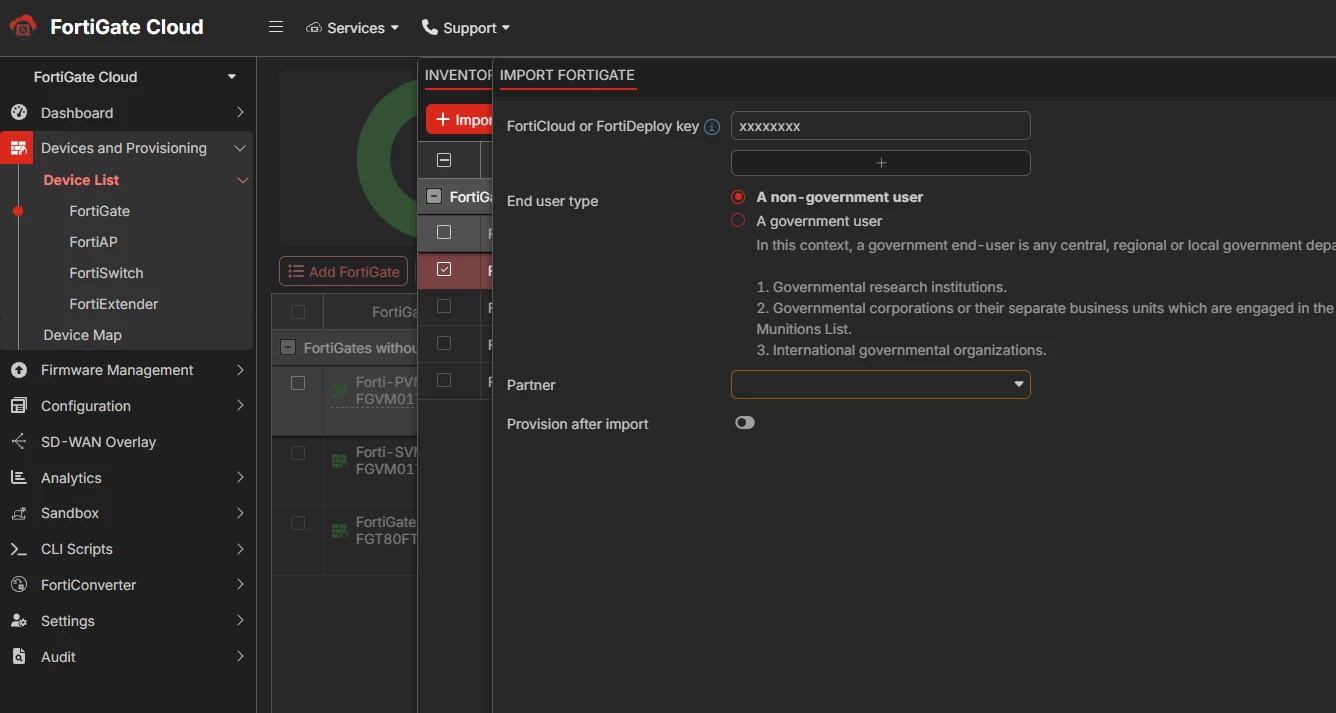This screenshot has width=1336, height=713.
Task: Click the FortiConverter icon
Action: point(18,585)
